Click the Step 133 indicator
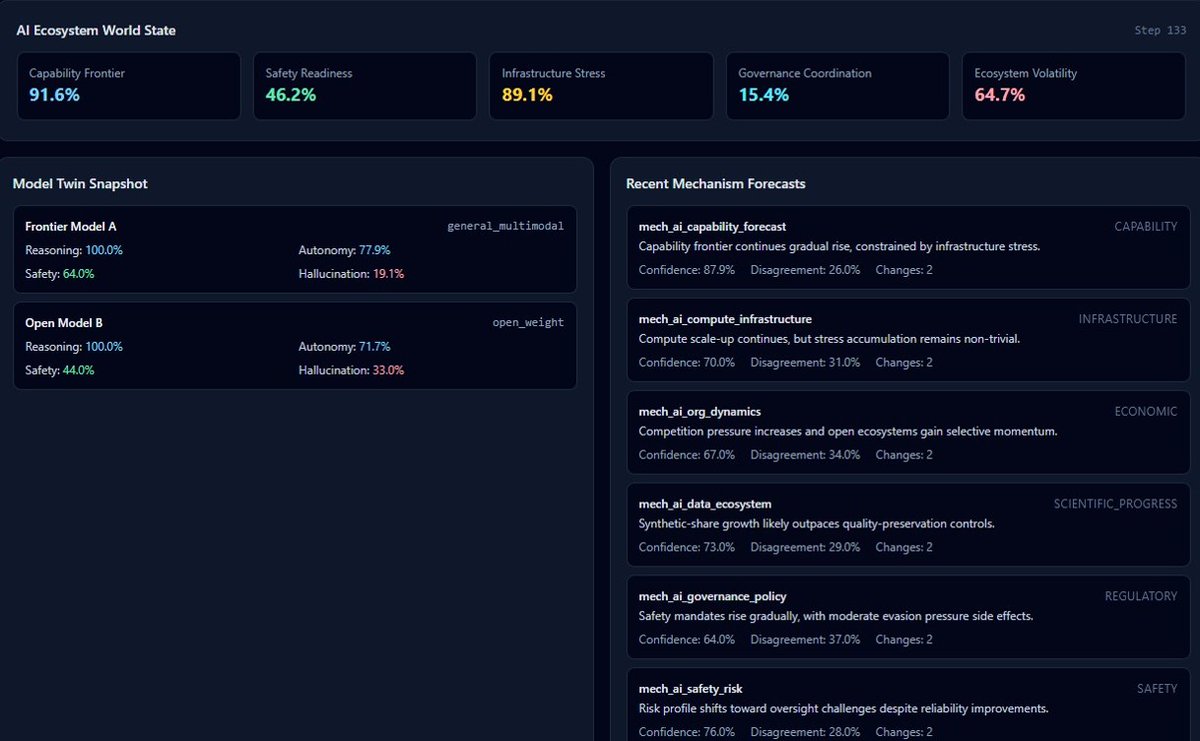Image resolution: width=1200 pixels, height=741 pixels. click(x=1161, y=31)
